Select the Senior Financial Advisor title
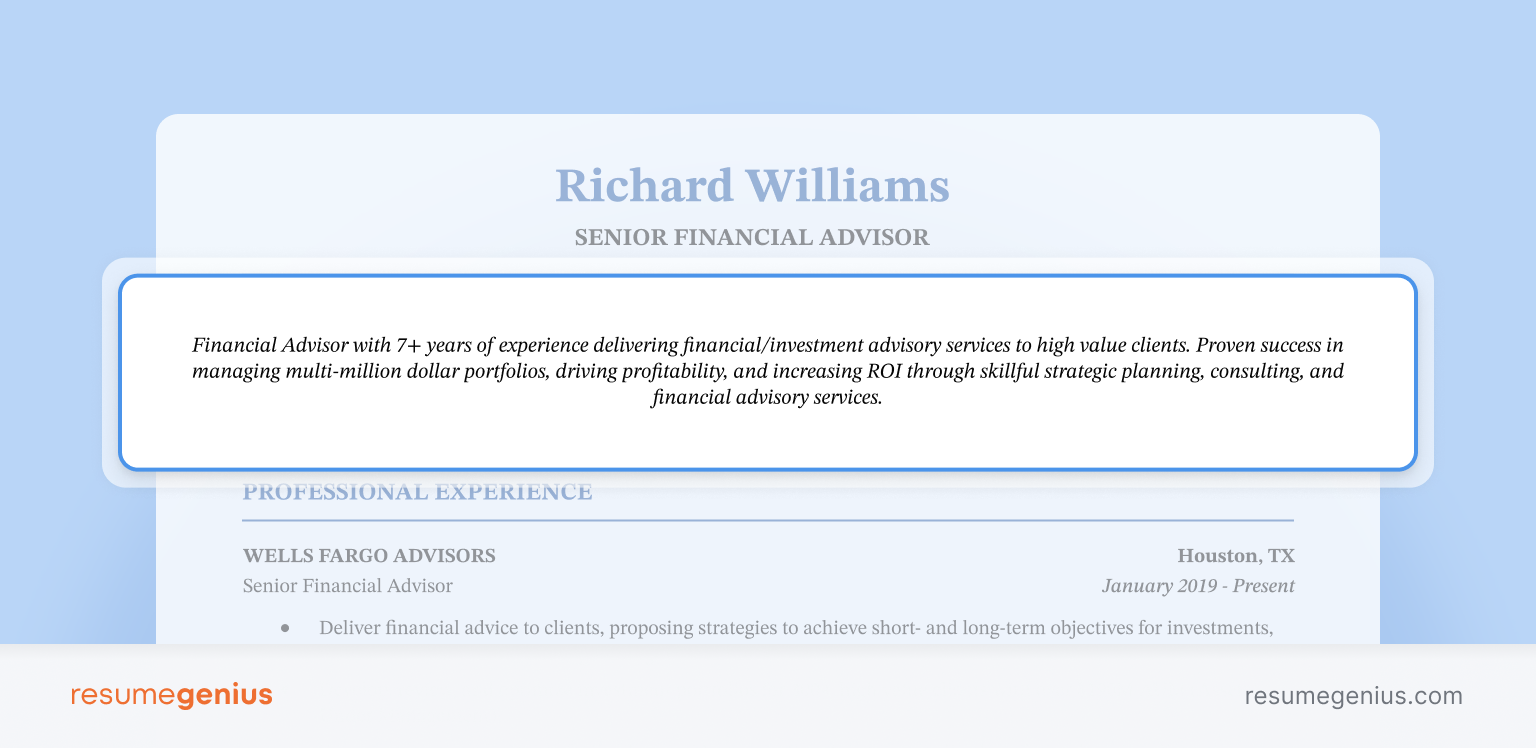 [752, 238]
